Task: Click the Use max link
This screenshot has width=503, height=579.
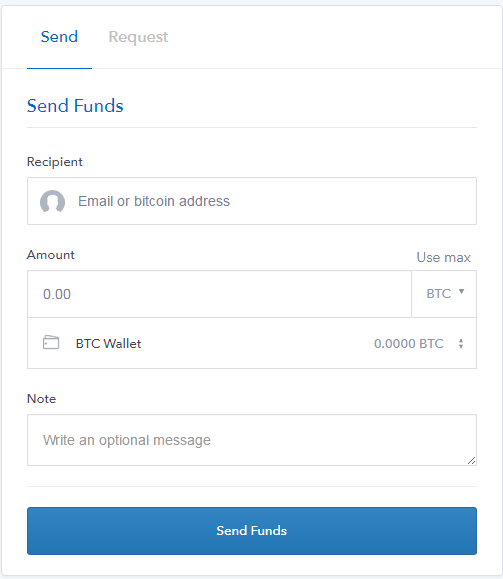Action: [x=444, y=257]
